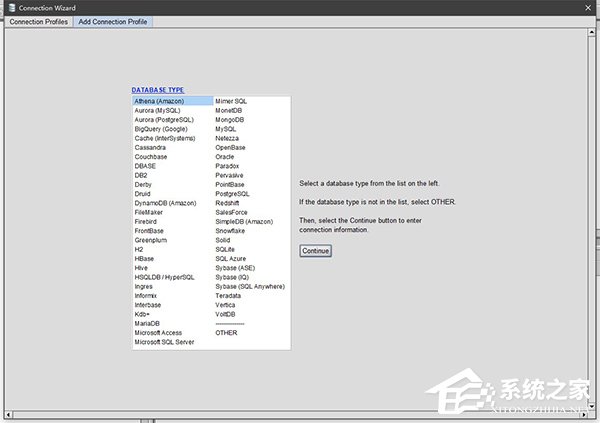Select Druid database type

click(142, 194)
